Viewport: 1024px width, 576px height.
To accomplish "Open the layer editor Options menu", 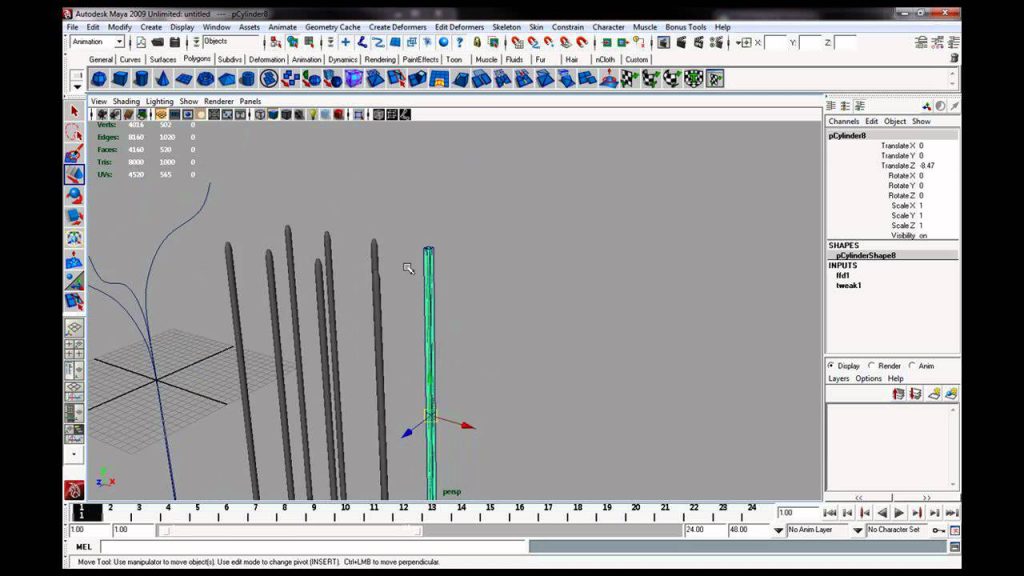I will pyautogui.click(x=868, y=379).
